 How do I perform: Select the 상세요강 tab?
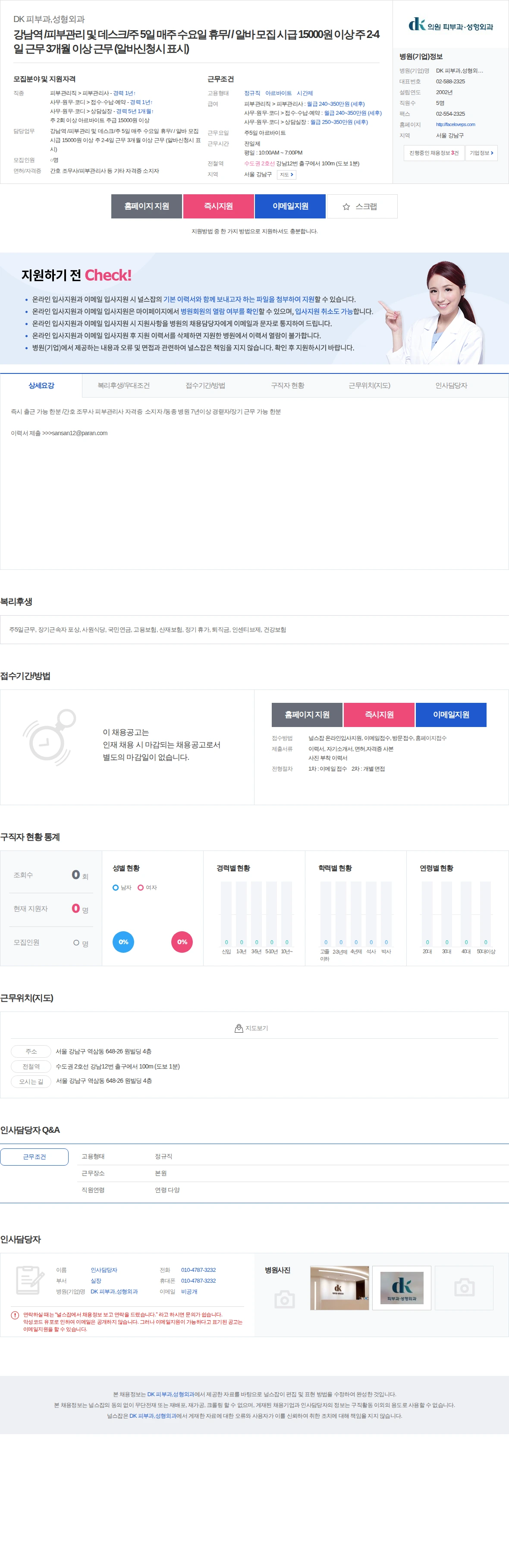(41, 385)
